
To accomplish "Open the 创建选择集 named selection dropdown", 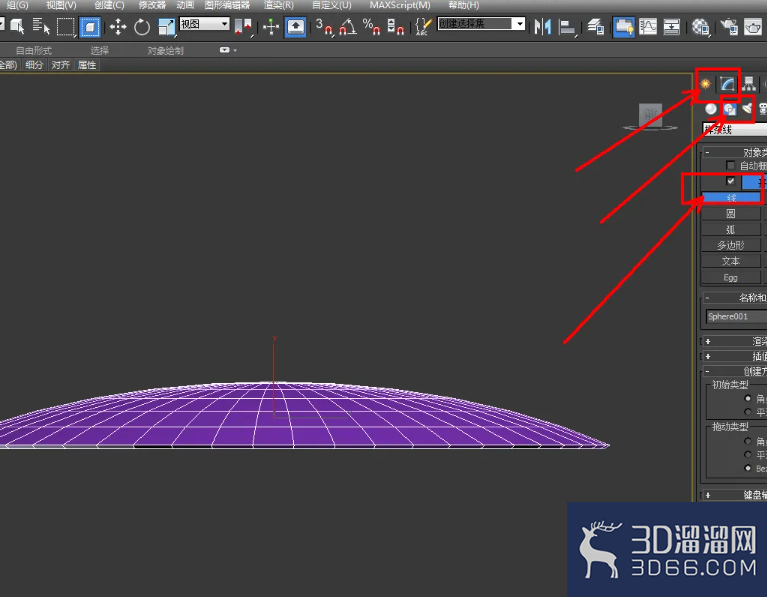I will click(481, 23).
